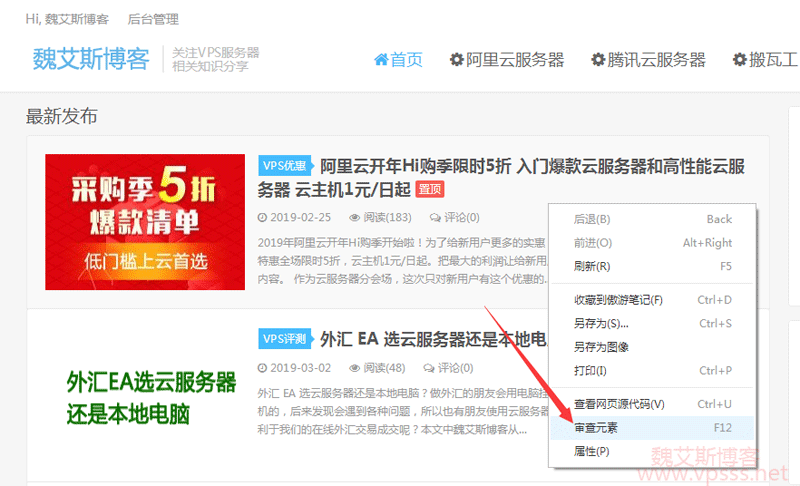Select 刷新(R) in the context menu
Image resolution: width=800 pixels, height=486 pixels.
[591, 267]
